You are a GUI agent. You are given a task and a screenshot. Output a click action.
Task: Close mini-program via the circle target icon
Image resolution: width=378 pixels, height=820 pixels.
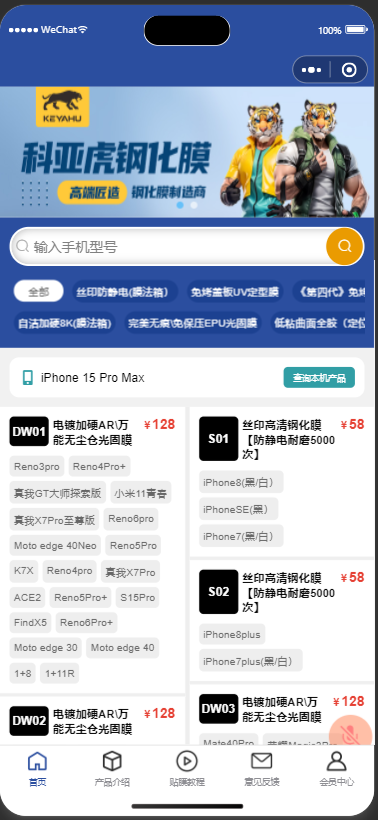pyautogui.click(x=349, y=70)
